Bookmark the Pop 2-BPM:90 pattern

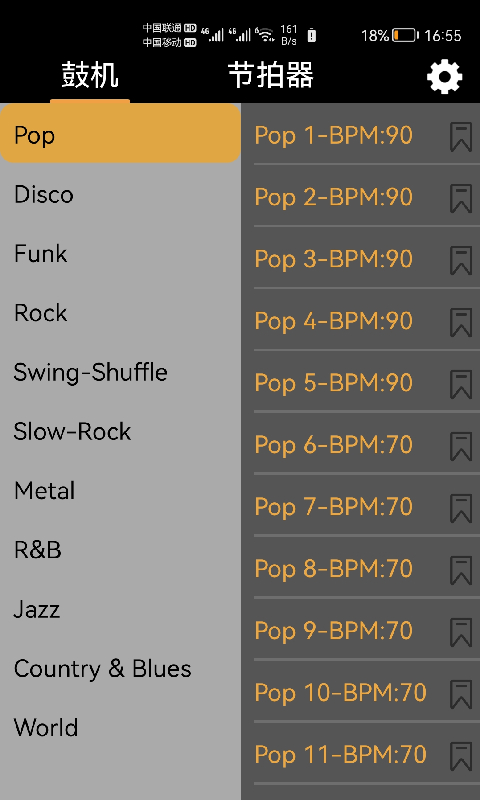[x=461, y=198]
